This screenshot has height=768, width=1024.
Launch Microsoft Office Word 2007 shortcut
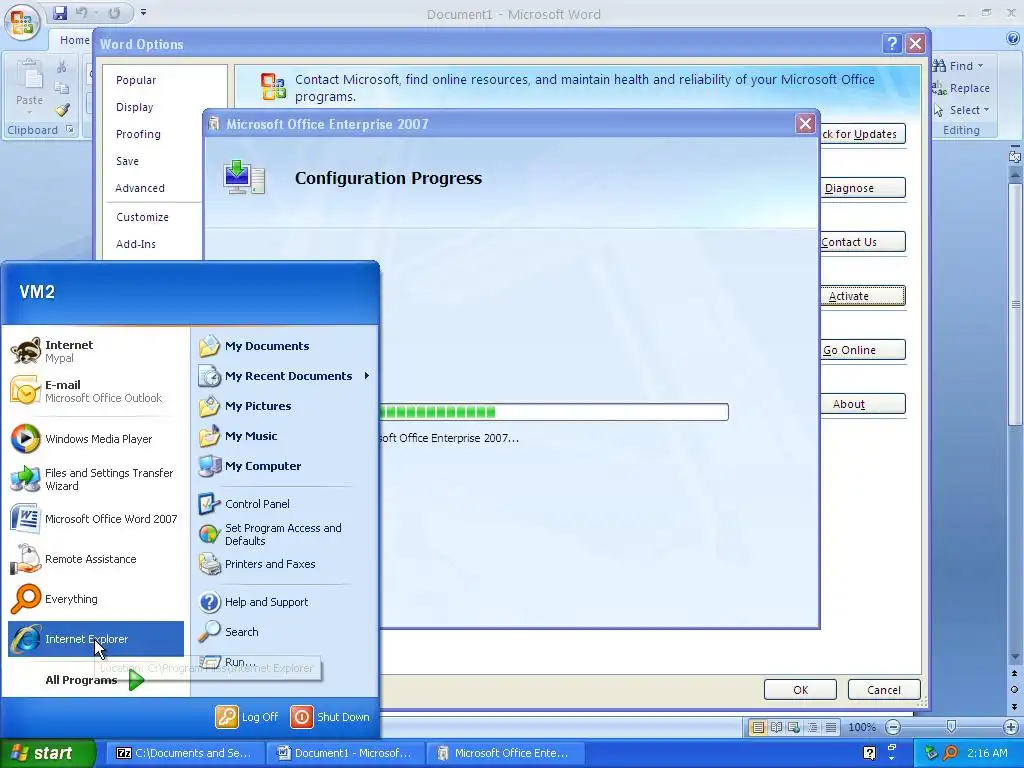tap(96, 519)
